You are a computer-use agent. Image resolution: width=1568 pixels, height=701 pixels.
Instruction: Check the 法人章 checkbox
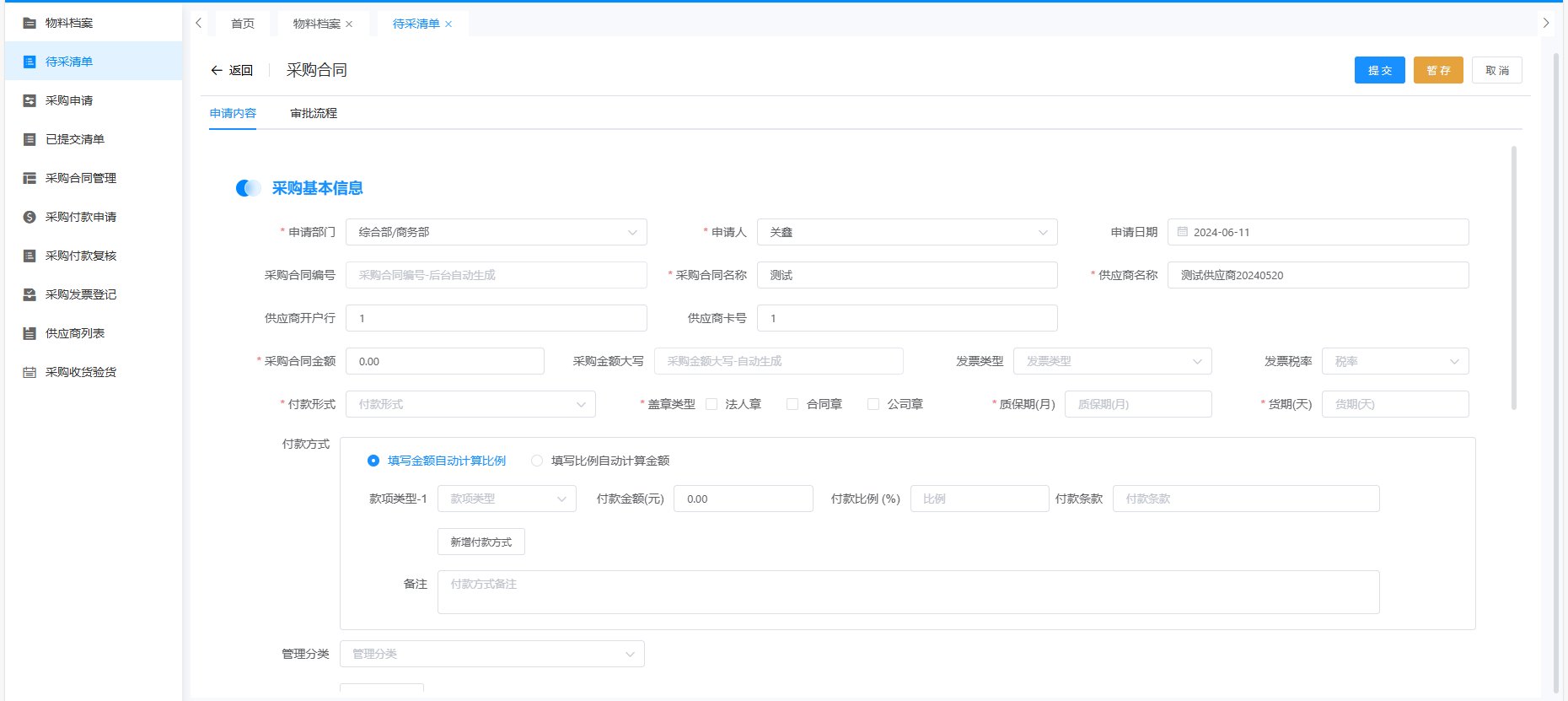(712, 404)
